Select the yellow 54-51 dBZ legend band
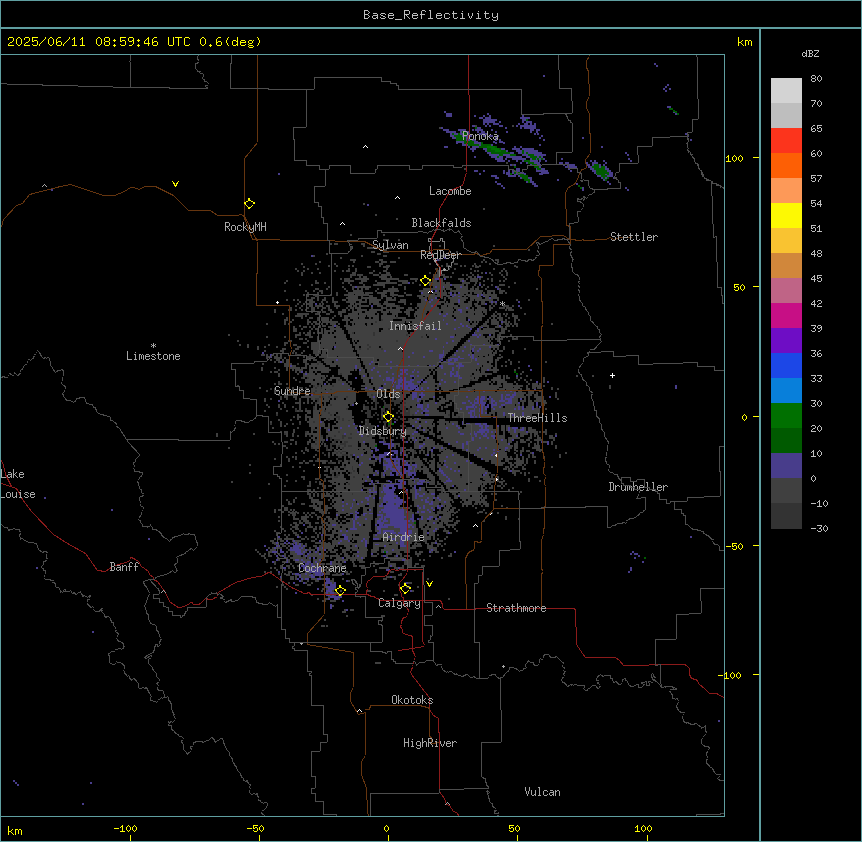This screenshot has width=862, height=842. (x=786, y=215)
